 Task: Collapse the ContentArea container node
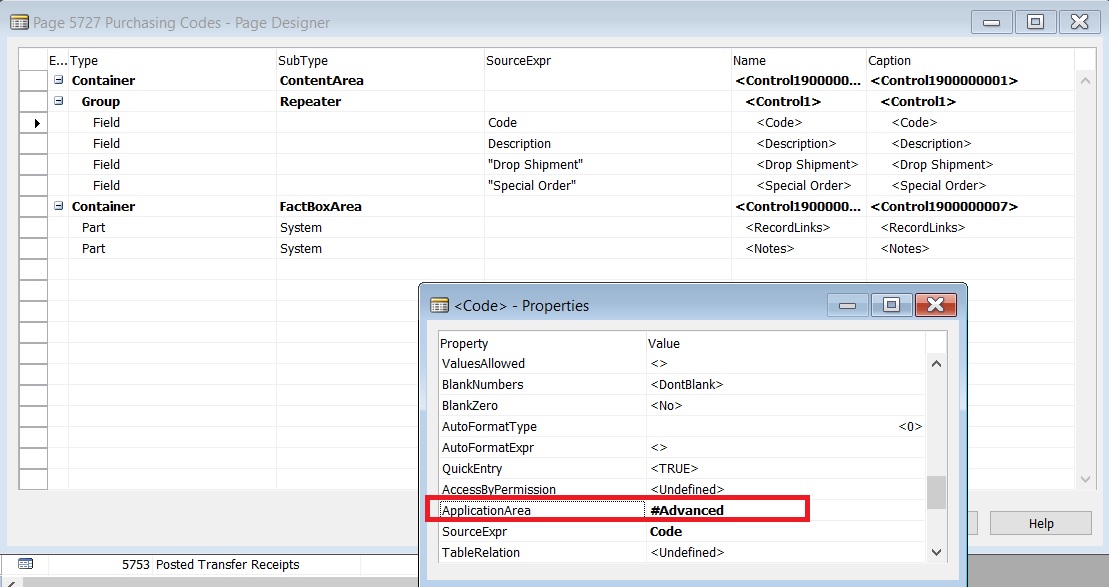[59, 81]
